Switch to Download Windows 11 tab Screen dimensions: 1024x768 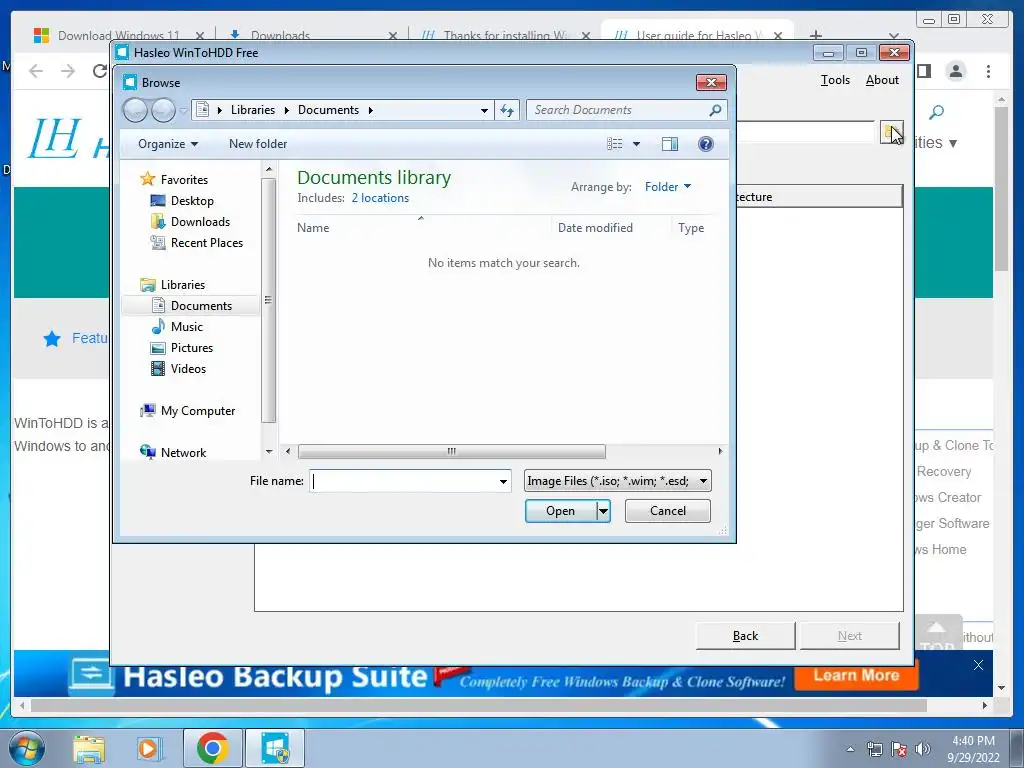pyautogui.click(x=119, y=35)
